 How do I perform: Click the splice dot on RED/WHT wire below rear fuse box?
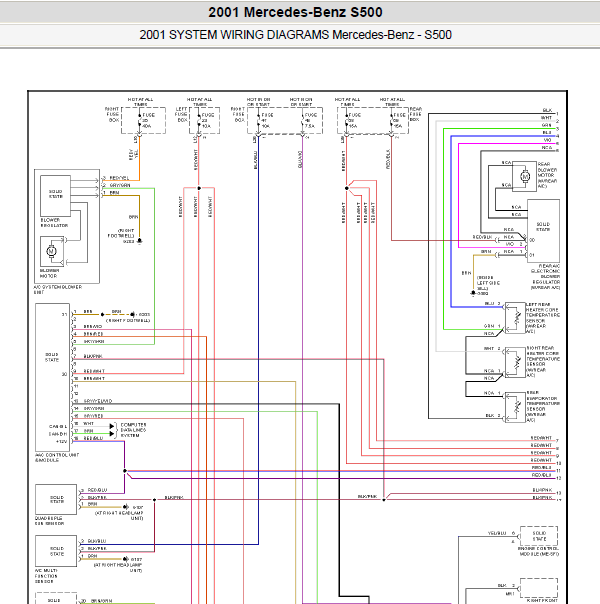click(347, 188)
